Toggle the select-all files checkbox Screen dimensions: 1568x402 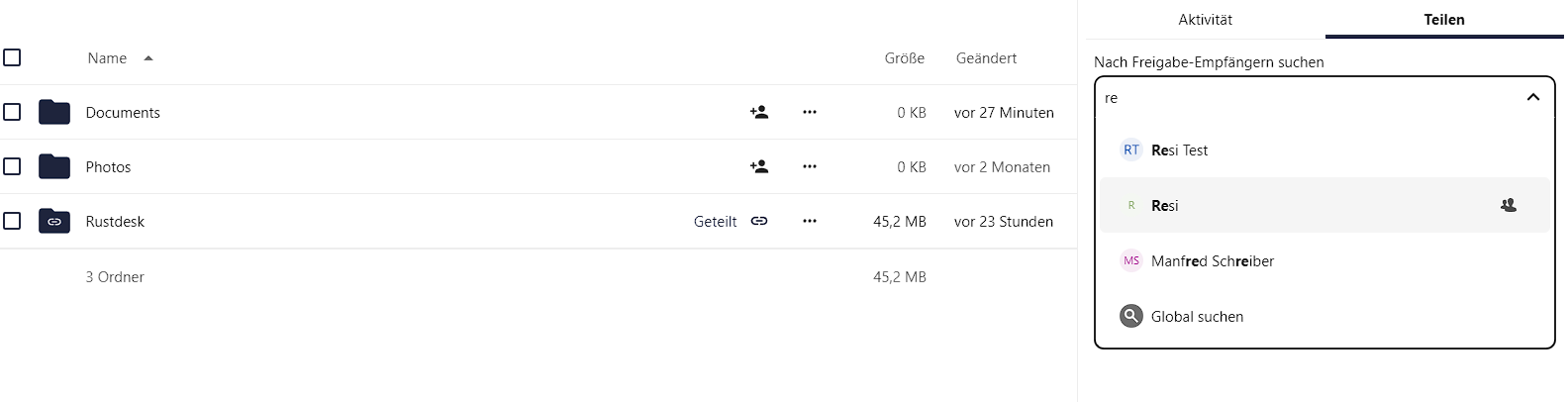12,57
